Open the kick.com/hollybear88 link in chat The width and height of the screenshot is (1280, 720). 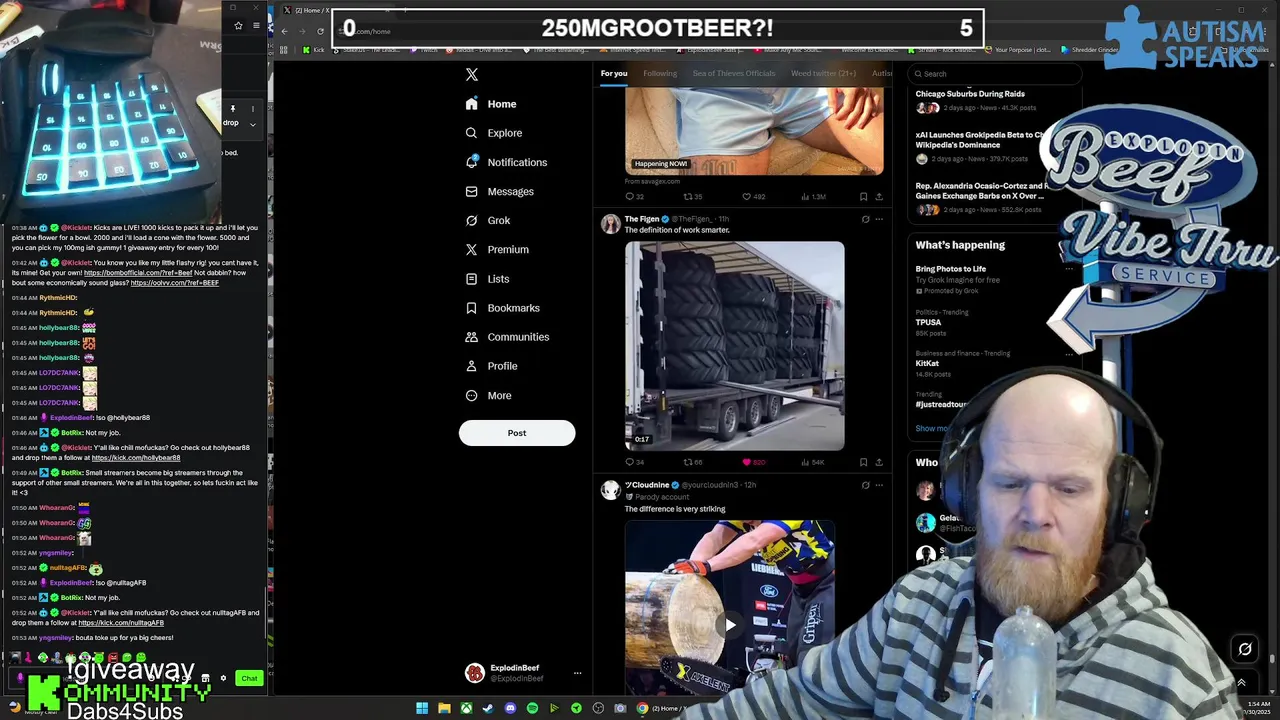(x=136, y=458)
